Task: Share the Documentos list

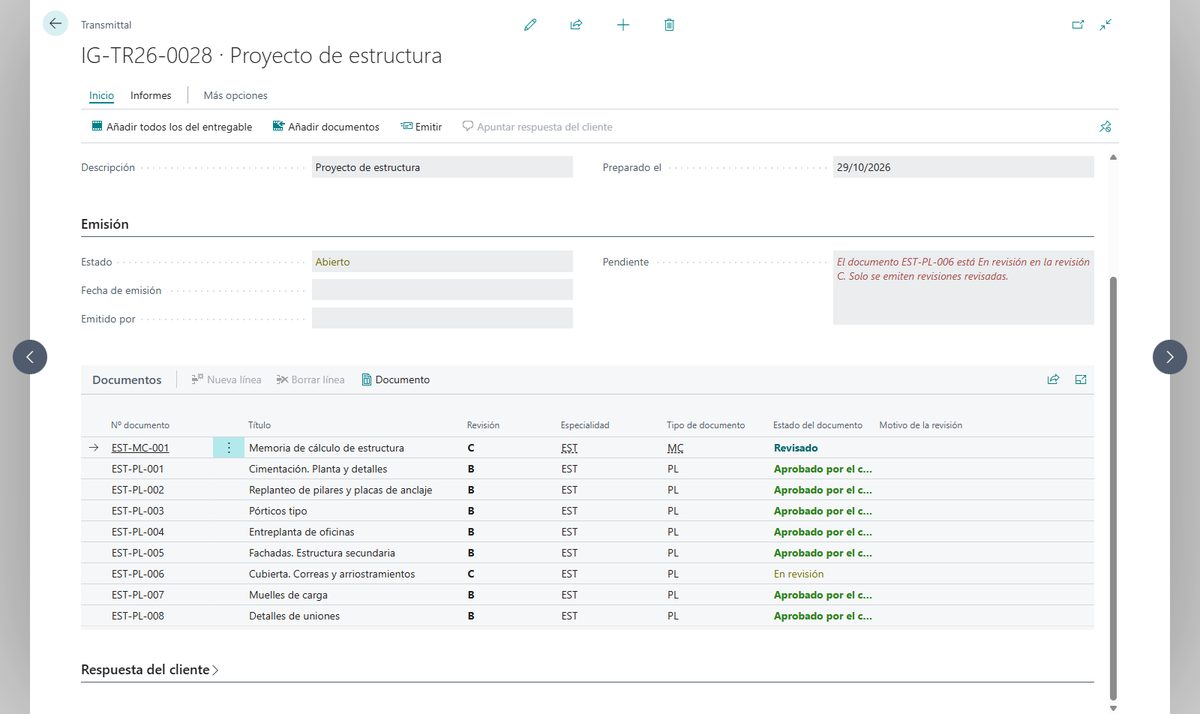Action: (1053, 379)
